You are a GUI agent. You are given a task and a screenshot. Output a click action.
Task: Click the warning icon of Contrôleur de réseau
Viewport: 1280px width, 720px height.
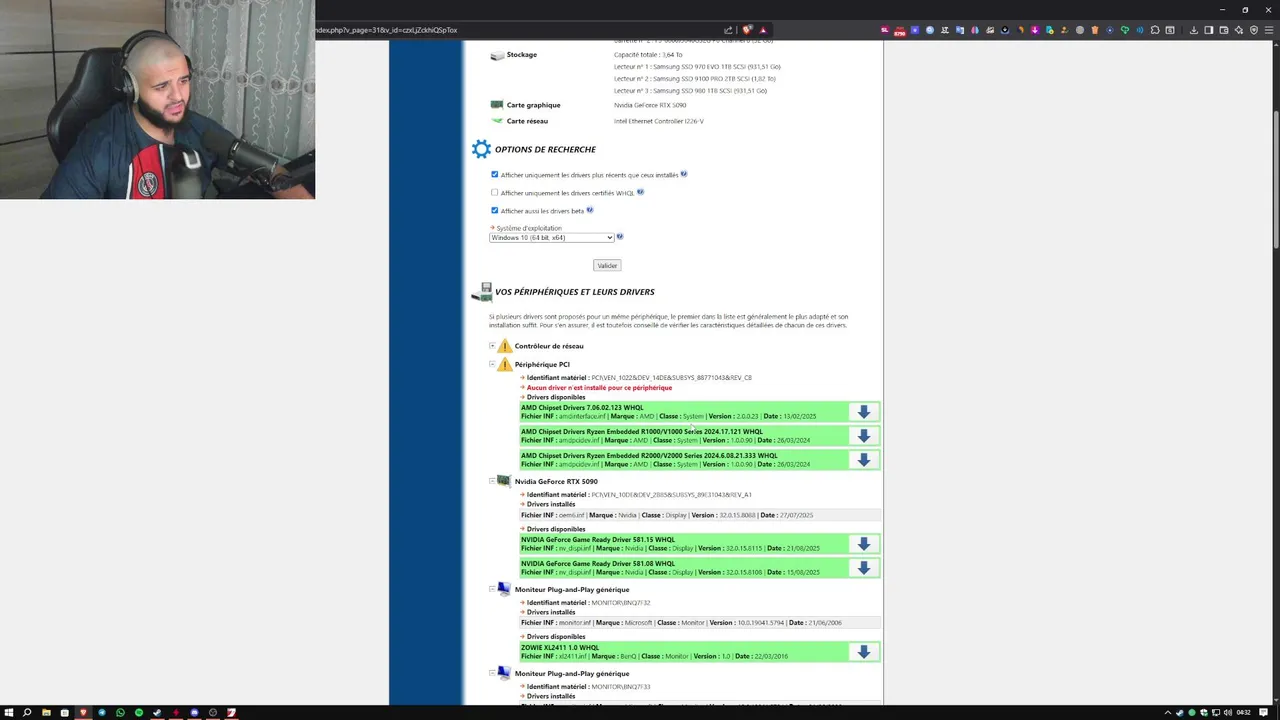505,346
